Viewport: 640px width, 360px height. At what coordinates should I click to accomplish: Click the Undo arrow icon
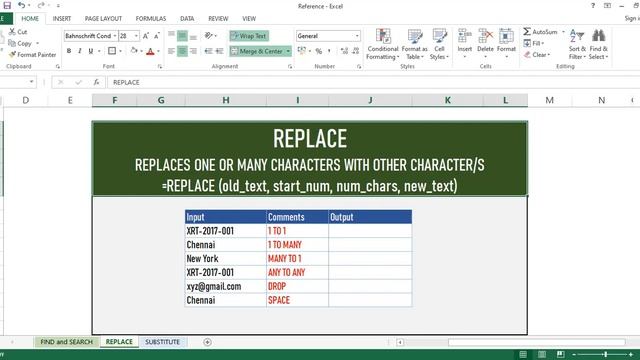pyautogui.click(x=22, y=5)
